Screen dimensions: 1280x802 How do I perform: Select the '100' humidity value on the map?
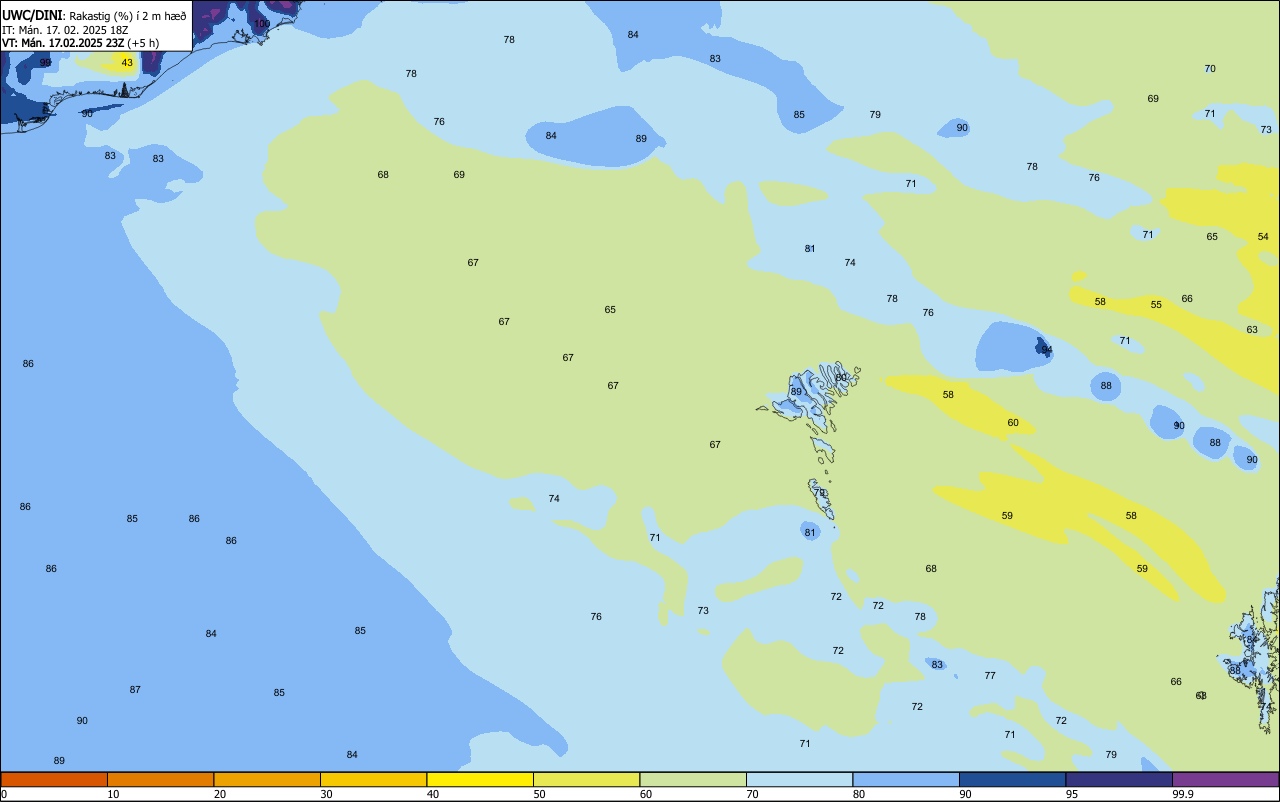coord(262,23)
